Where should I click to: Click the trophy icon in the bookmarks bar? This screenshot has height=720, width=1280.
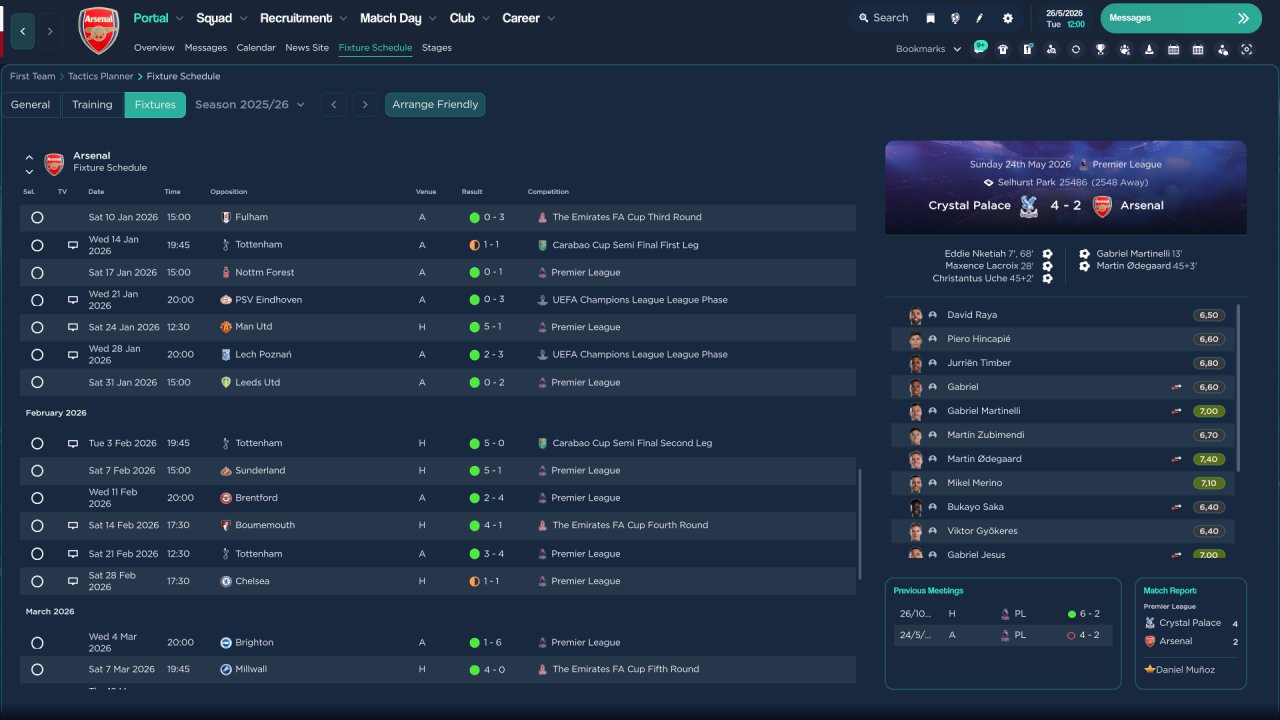coord(1100,49)
